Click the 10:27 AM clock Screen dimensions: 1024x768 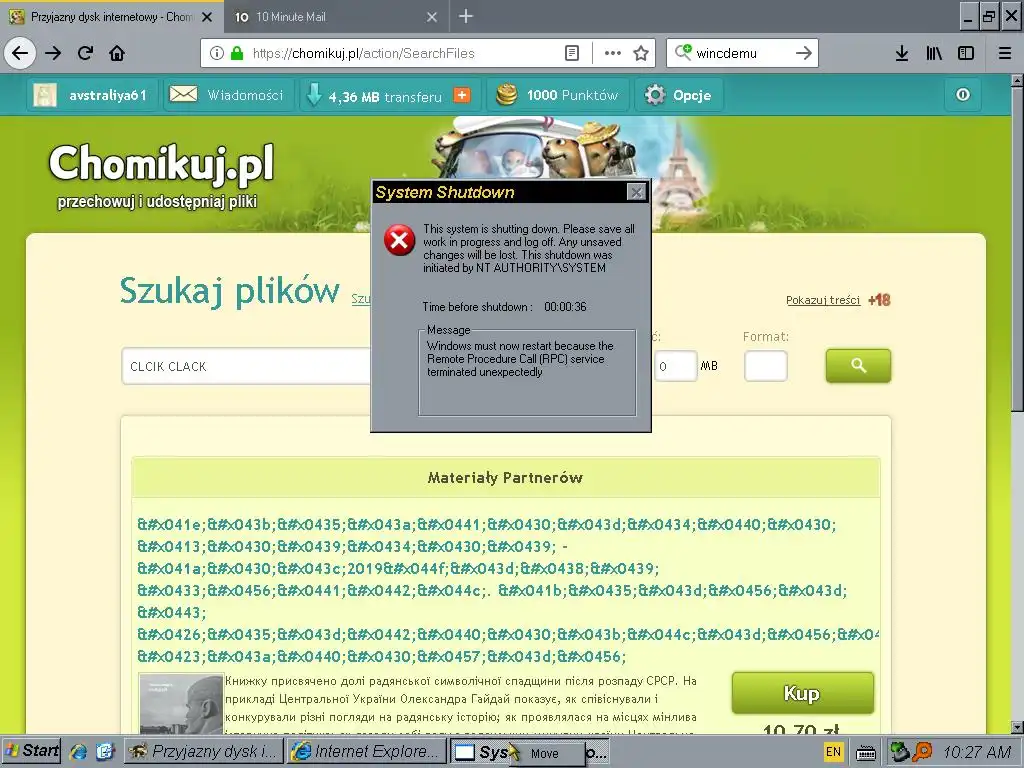(977, 752)
